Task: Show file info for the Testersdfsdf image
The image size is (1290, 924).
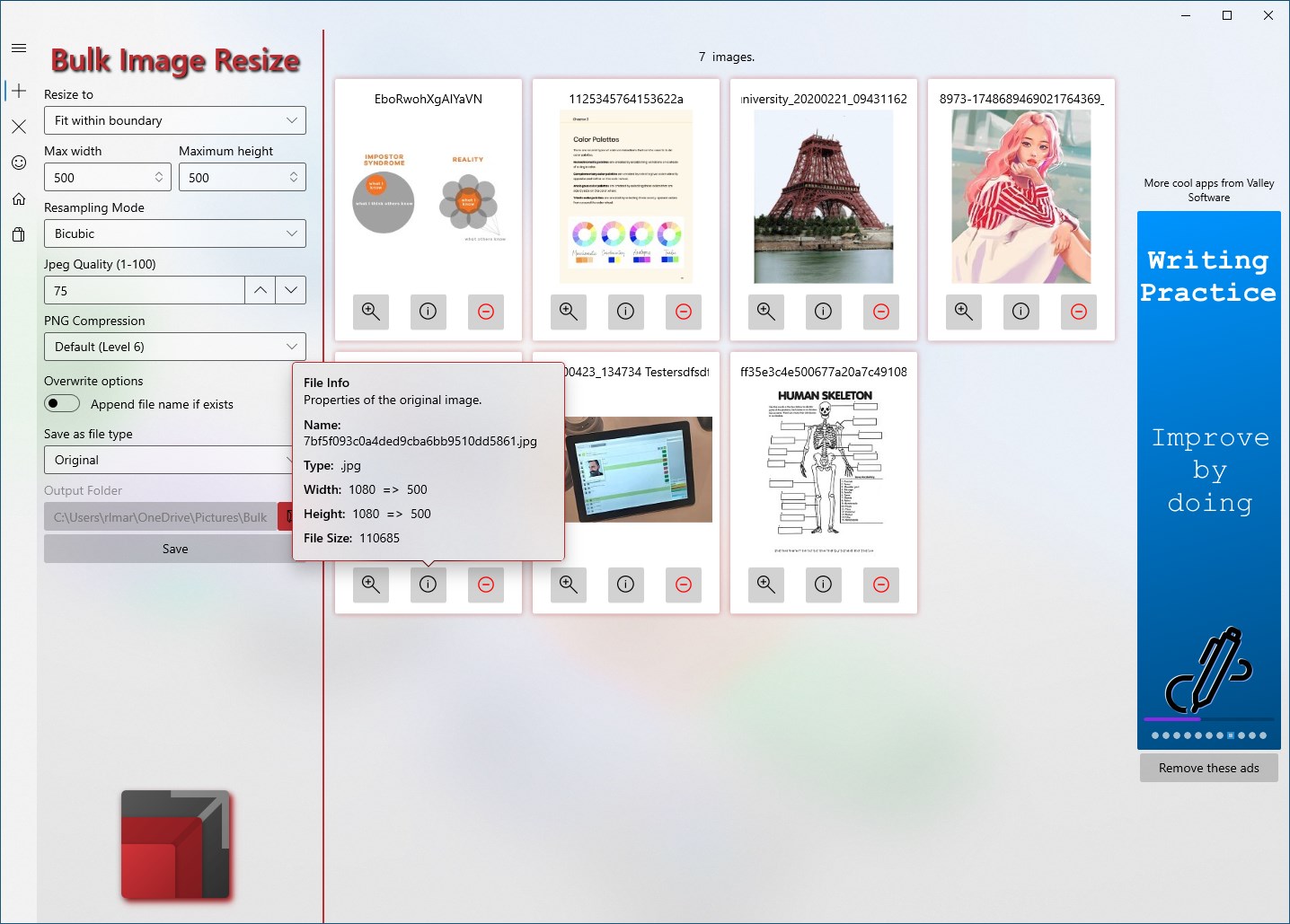Action: point(626,585)
